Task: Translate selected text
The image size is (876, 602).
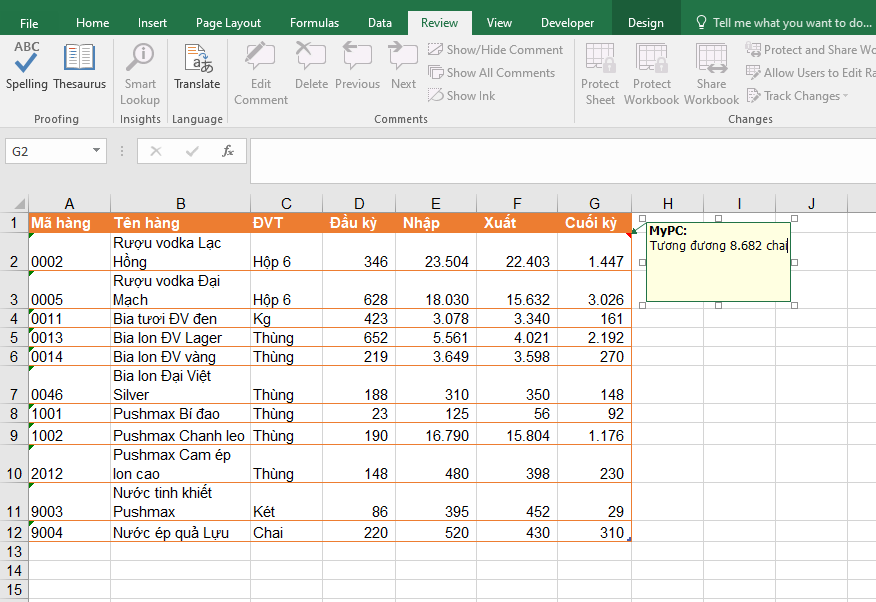Action: (x=197, y=65)
